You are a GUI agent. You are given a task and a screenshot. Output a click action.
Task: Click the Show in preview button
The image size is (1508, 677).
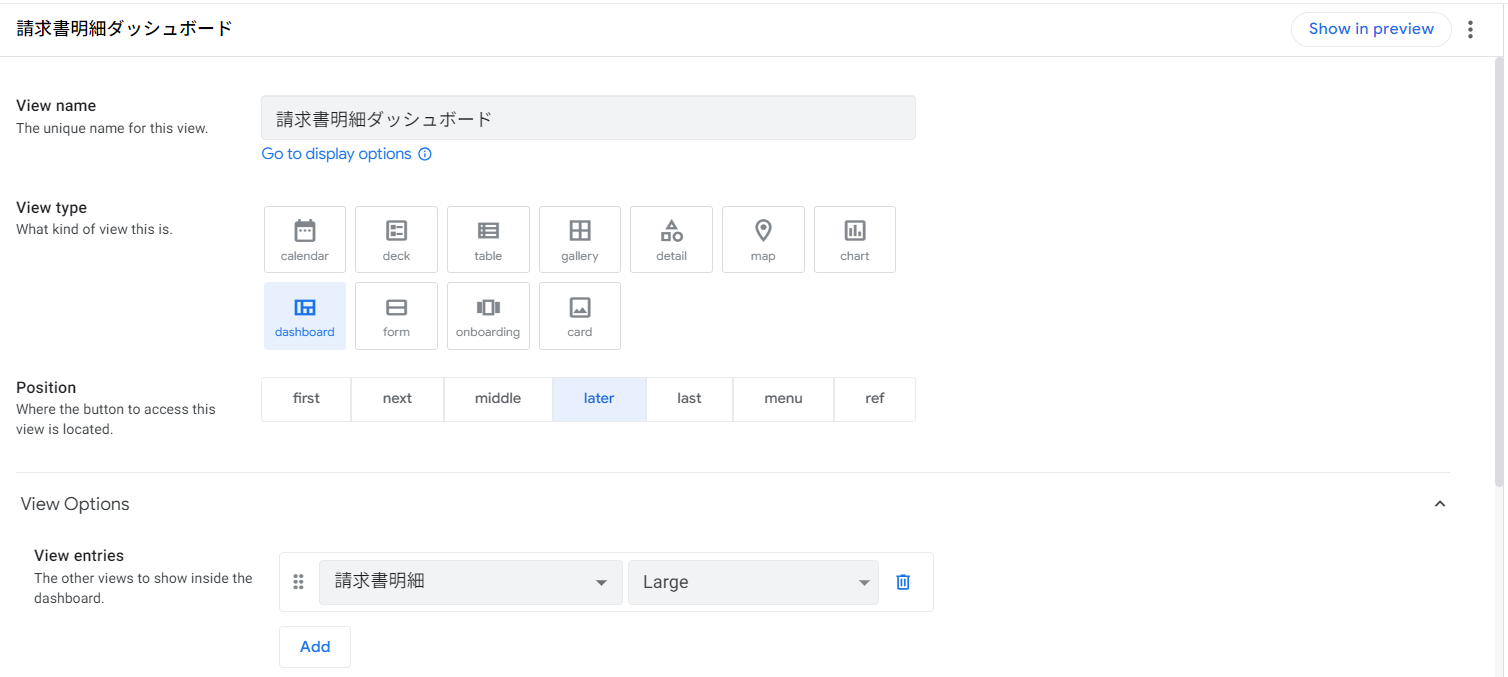[1371, 29]
